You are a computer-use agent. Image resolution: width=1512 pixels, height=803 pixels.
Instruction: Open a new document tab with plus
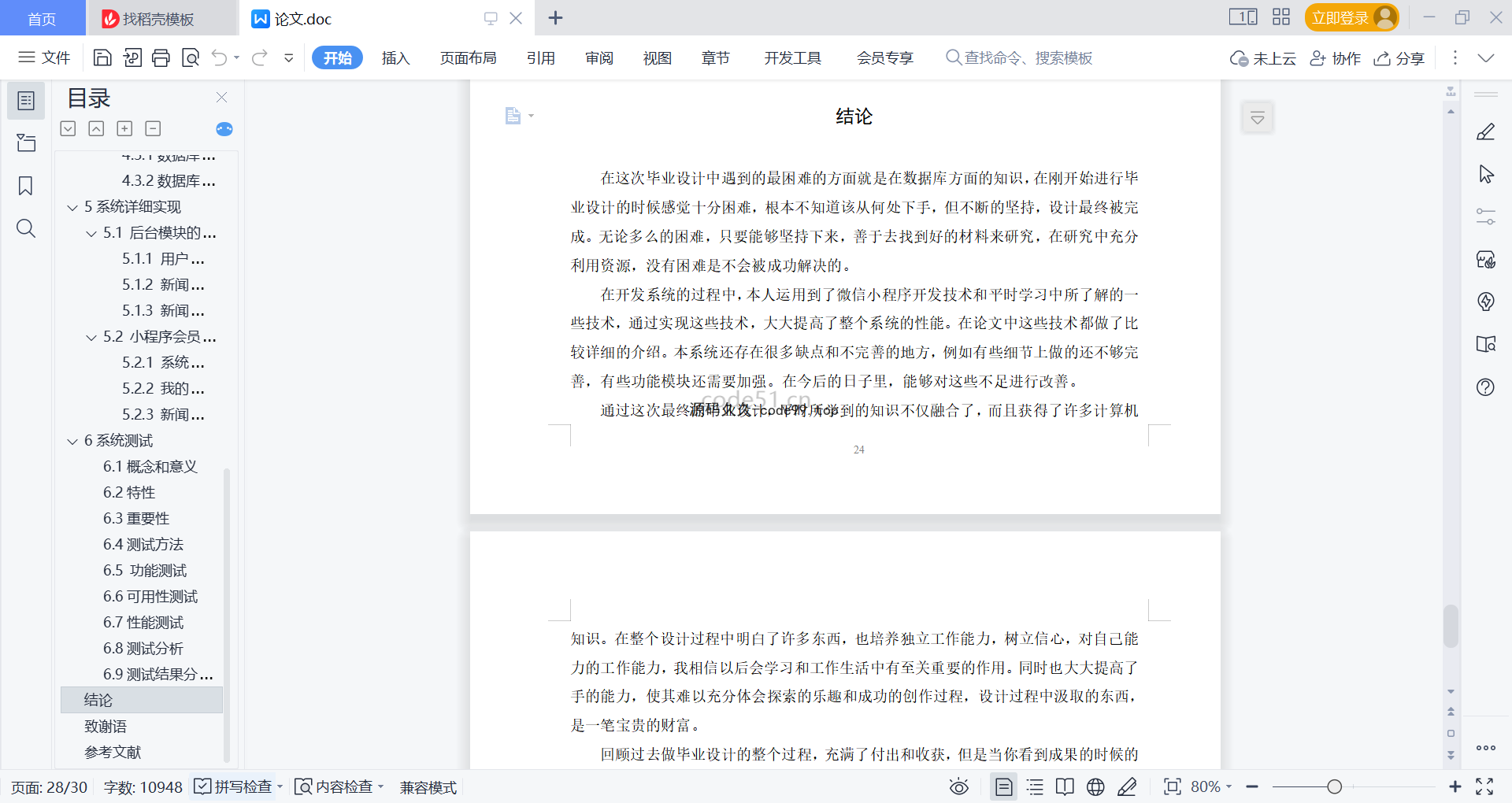point(555,17)
